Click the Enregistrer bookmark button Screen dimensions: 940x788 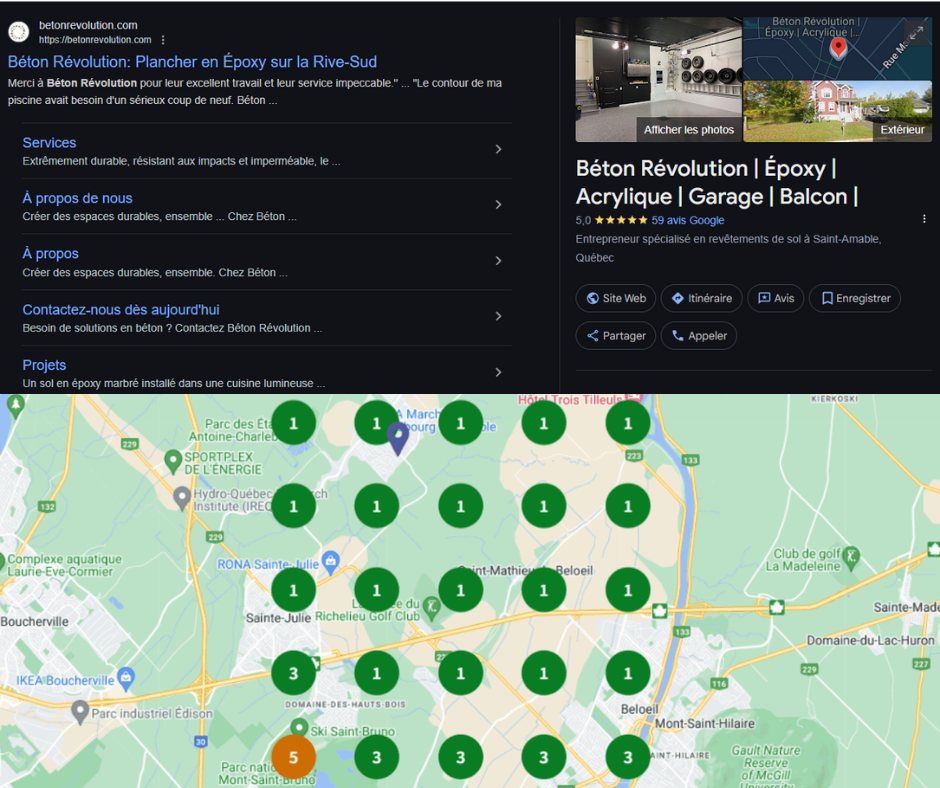coord(855,298)
